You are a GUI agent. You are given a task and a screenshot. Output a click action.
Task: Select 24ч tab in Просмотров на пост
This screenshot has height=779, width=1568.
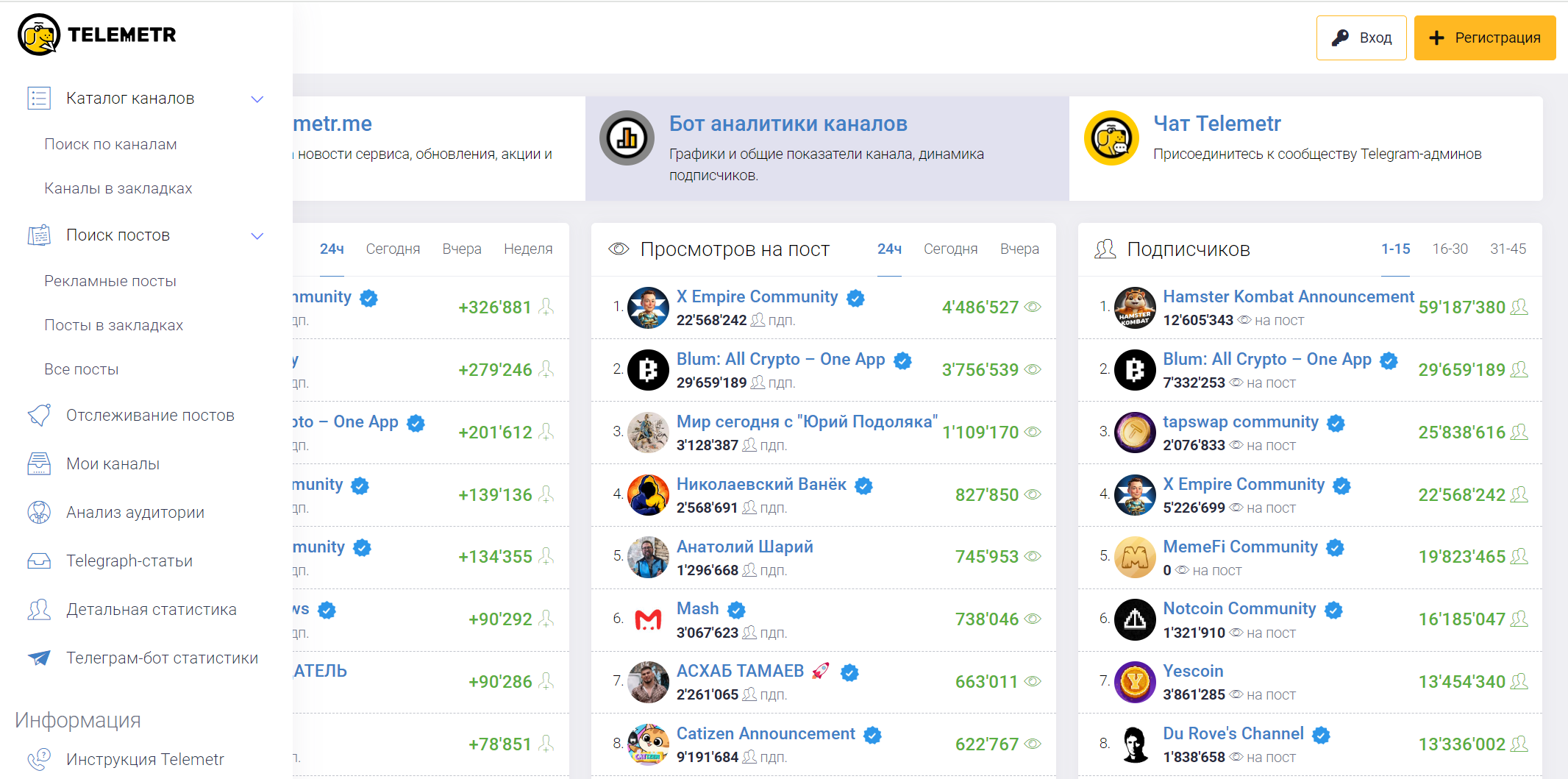click(889, 249)
